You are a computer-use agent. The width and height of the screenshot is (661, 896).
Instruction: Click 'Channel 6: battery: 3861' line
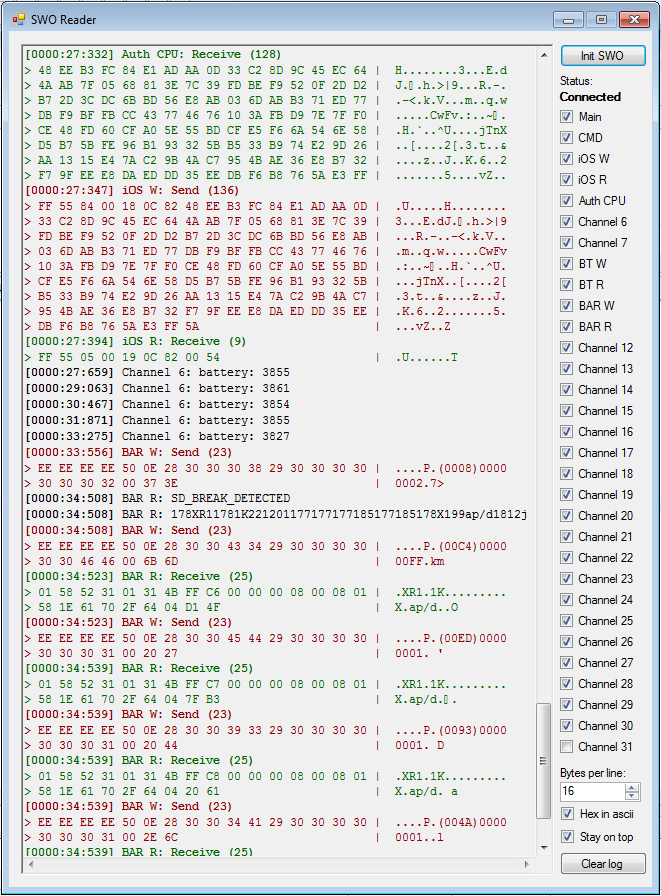pos(157,389)
